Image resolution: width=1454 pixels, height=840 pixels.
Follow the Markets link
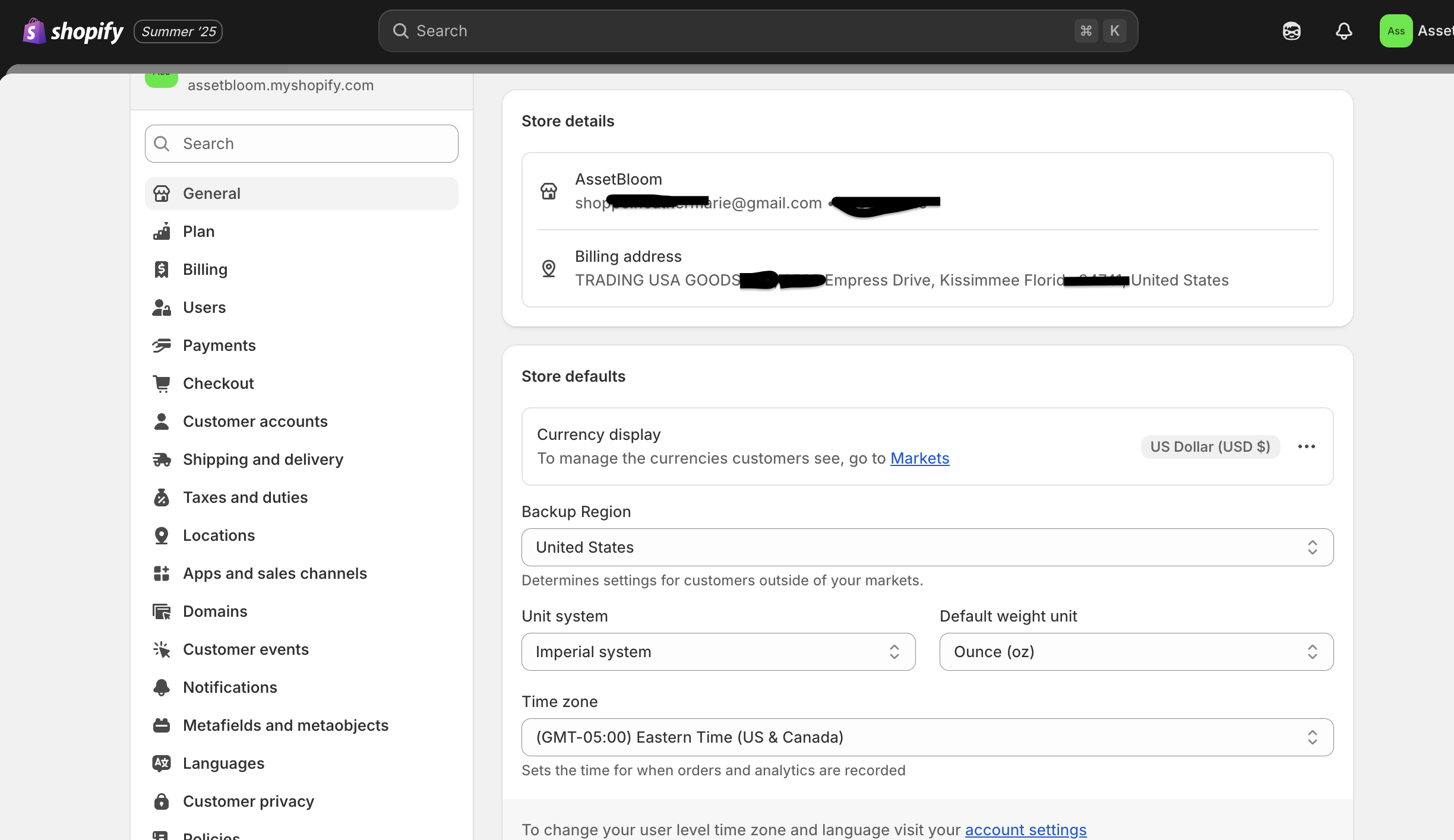click(919, 458)
